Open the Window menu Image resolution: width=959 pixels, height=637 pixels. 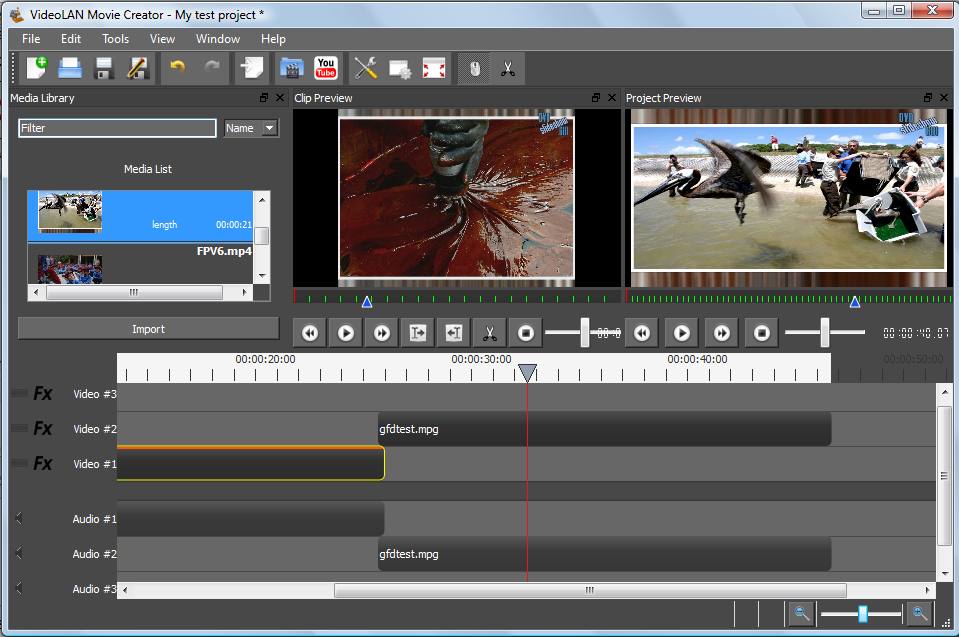coord(217,39)
